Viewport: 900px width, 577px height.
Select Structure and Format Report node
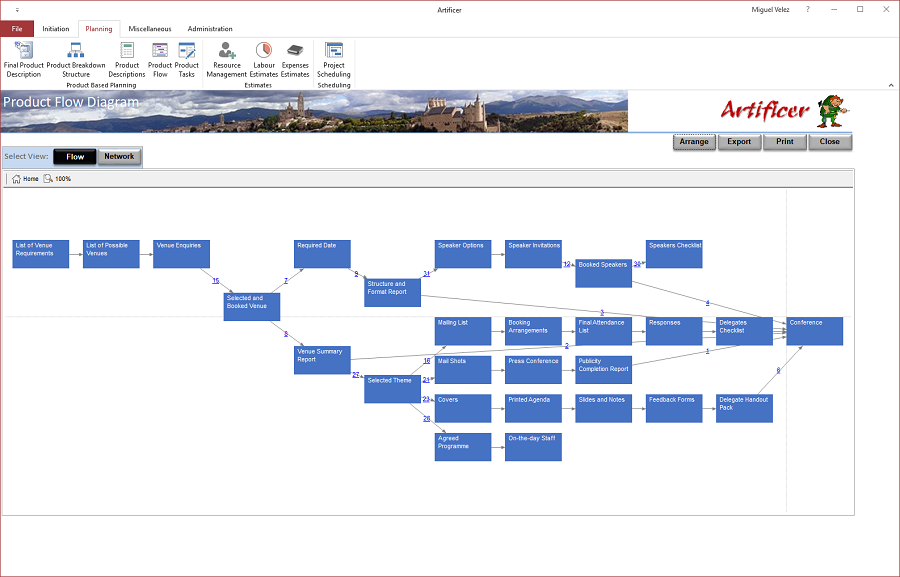click(393, 292)
